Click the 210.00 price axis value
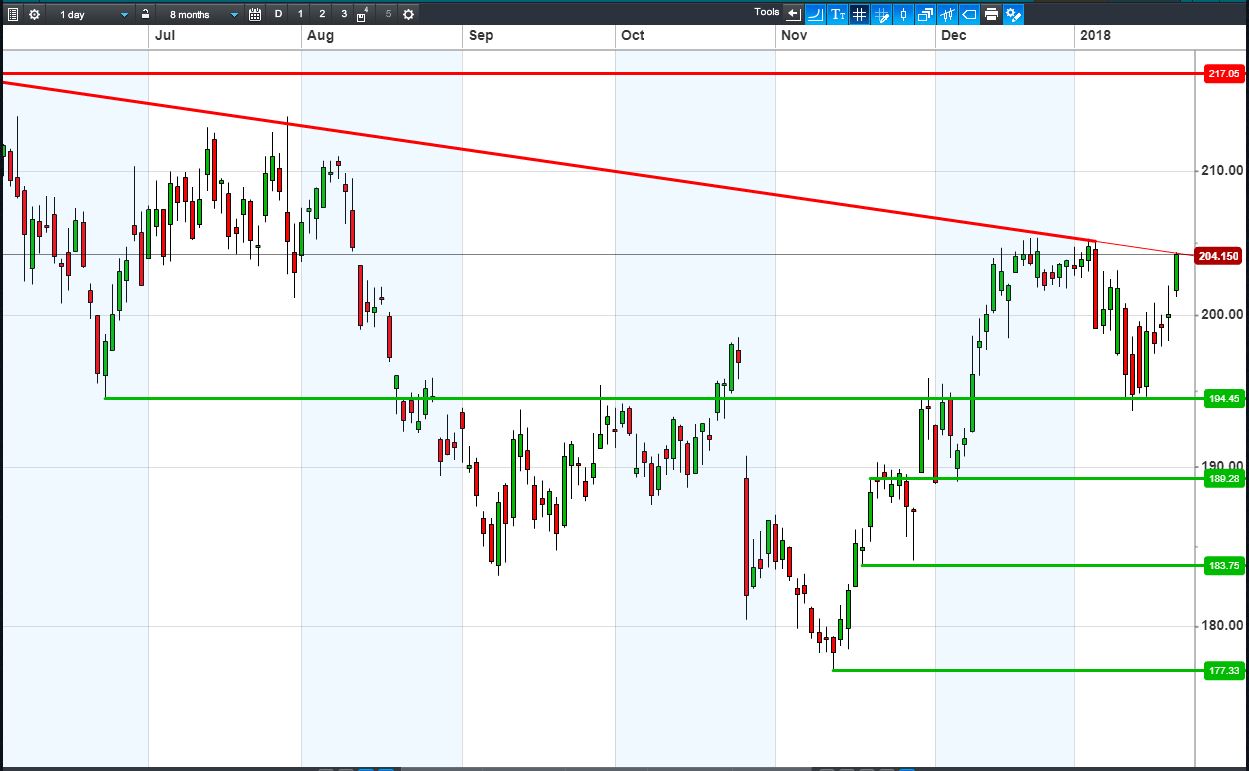Viewport: 1249px width, 771px height. (x=1222, y=170)
